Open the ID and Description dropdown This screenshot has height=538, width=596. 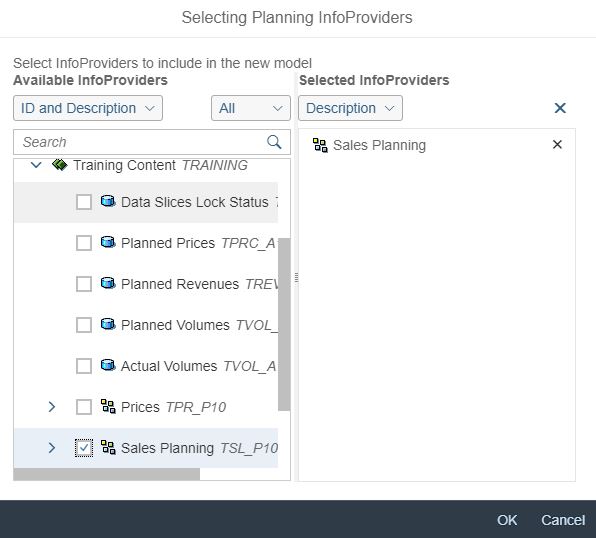[x=88, y=108]
